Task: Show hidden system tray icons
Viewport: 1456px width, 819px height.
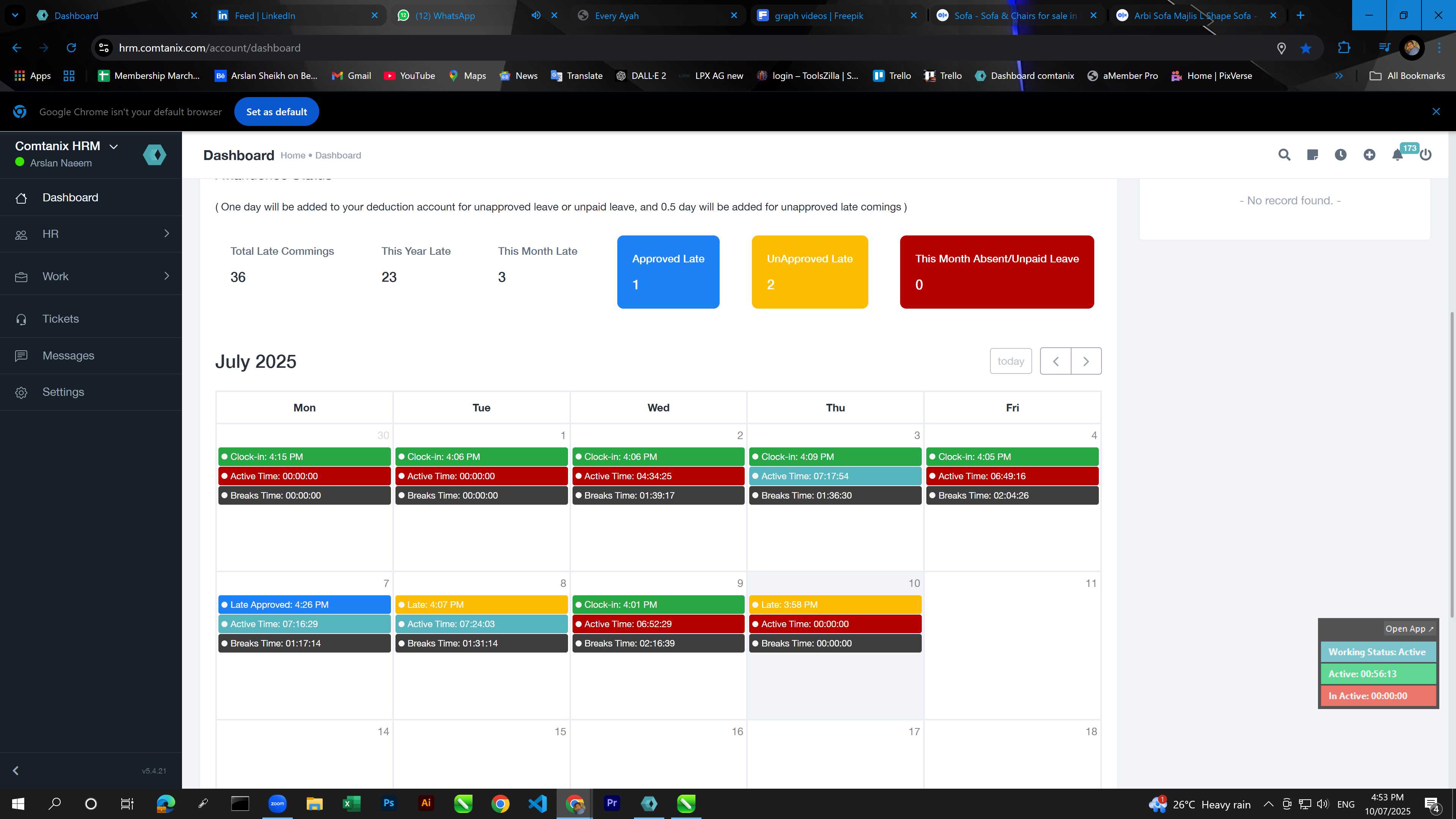Action: [x=1268, y=804]
